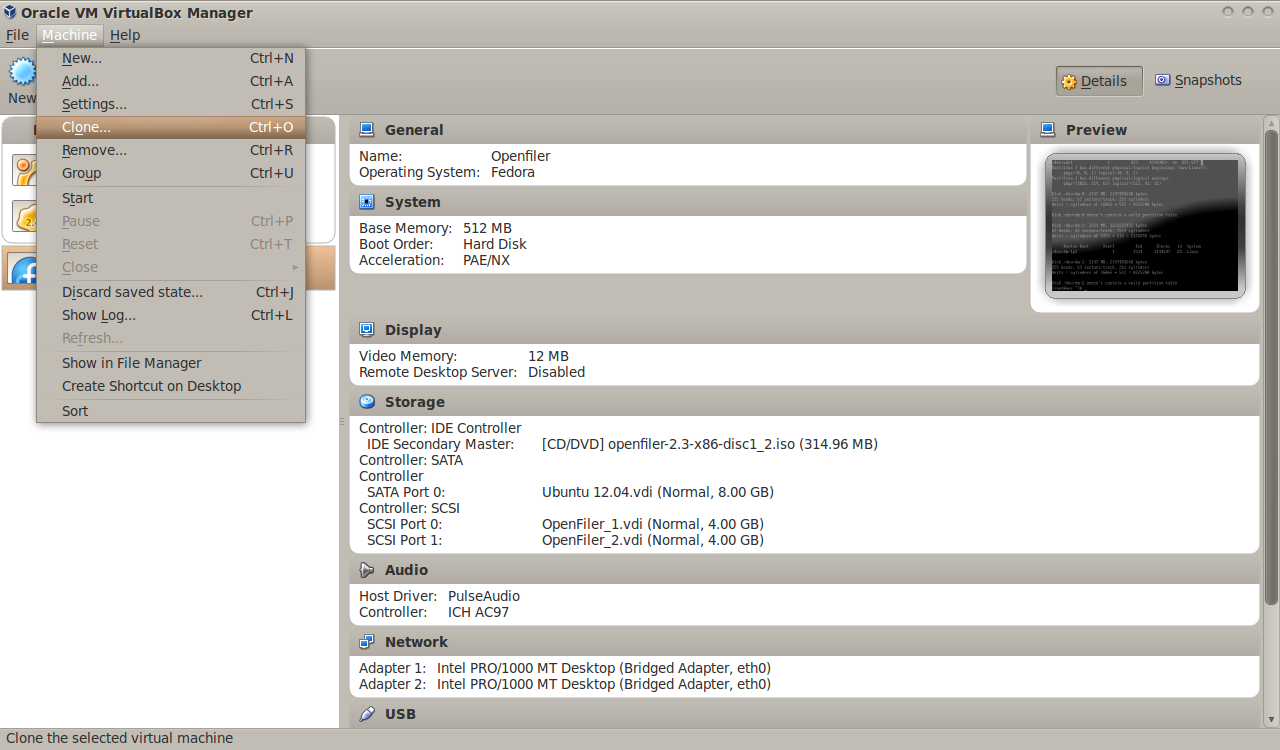The image size is (1280, 750).
Task: Click the USB section plug icon
Action: click(367, 714)
